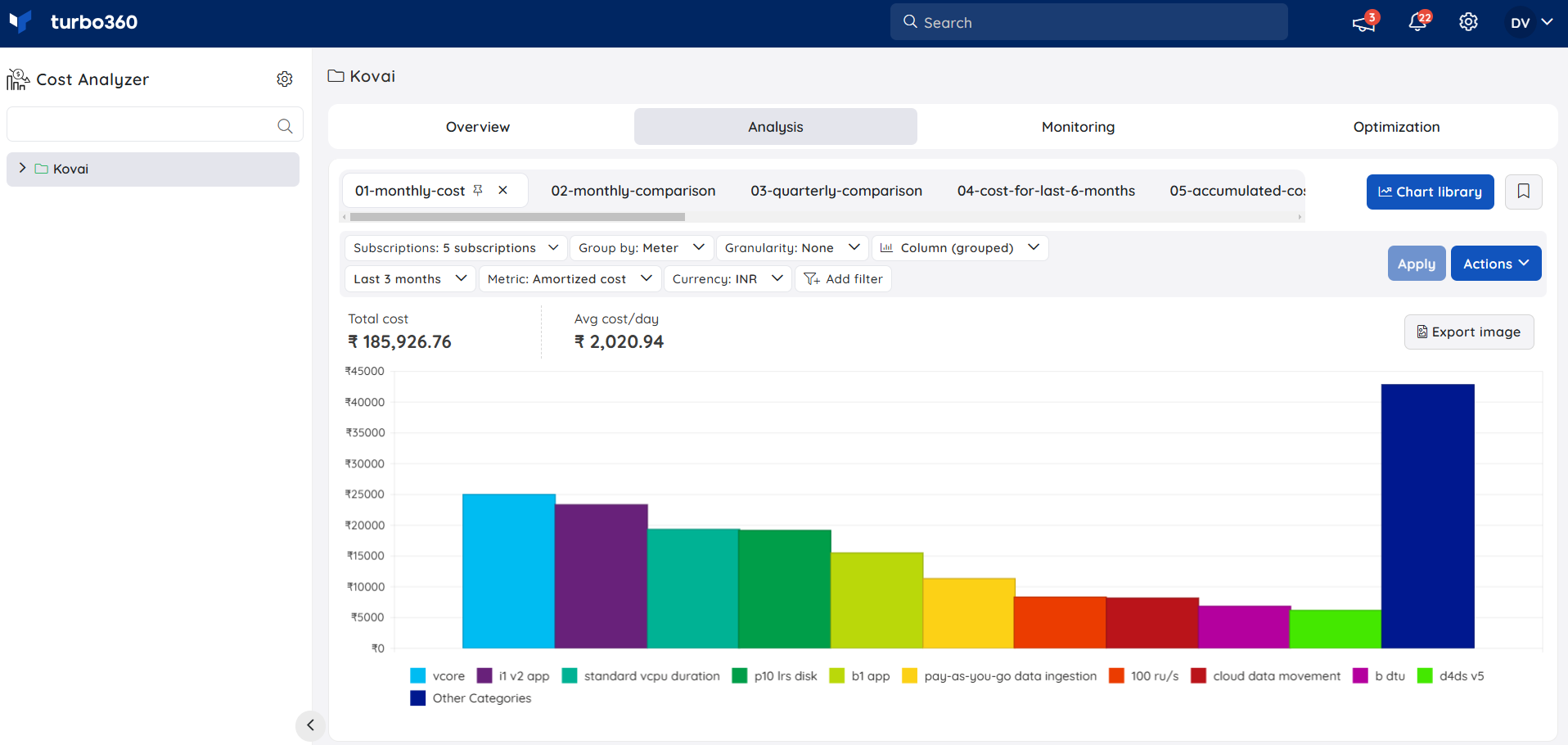Image resolution: width=1568 pixels, height=745 pixels.
Task: Switch to the Optimization tab
Action: [x=1396, y=127]
